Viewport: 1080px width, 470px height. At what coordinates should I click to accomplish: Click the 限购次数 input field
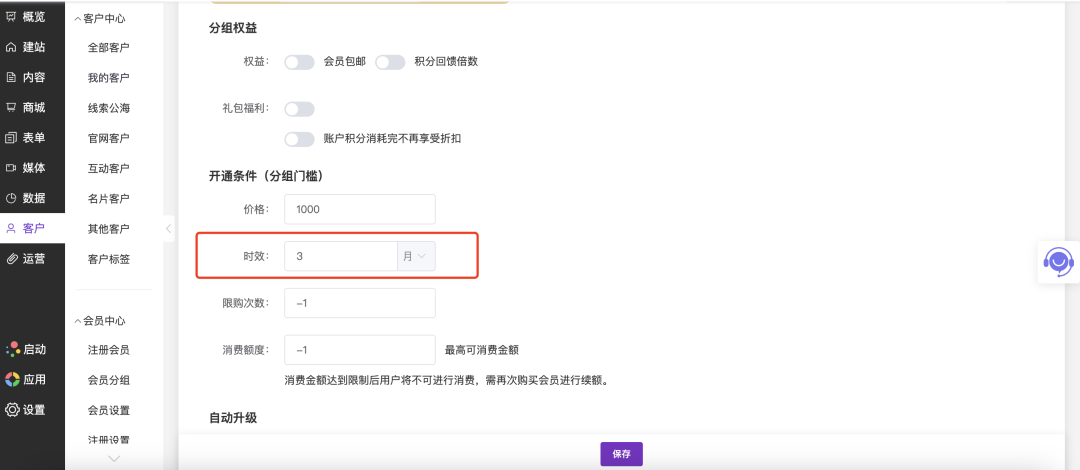coord(360,303)
